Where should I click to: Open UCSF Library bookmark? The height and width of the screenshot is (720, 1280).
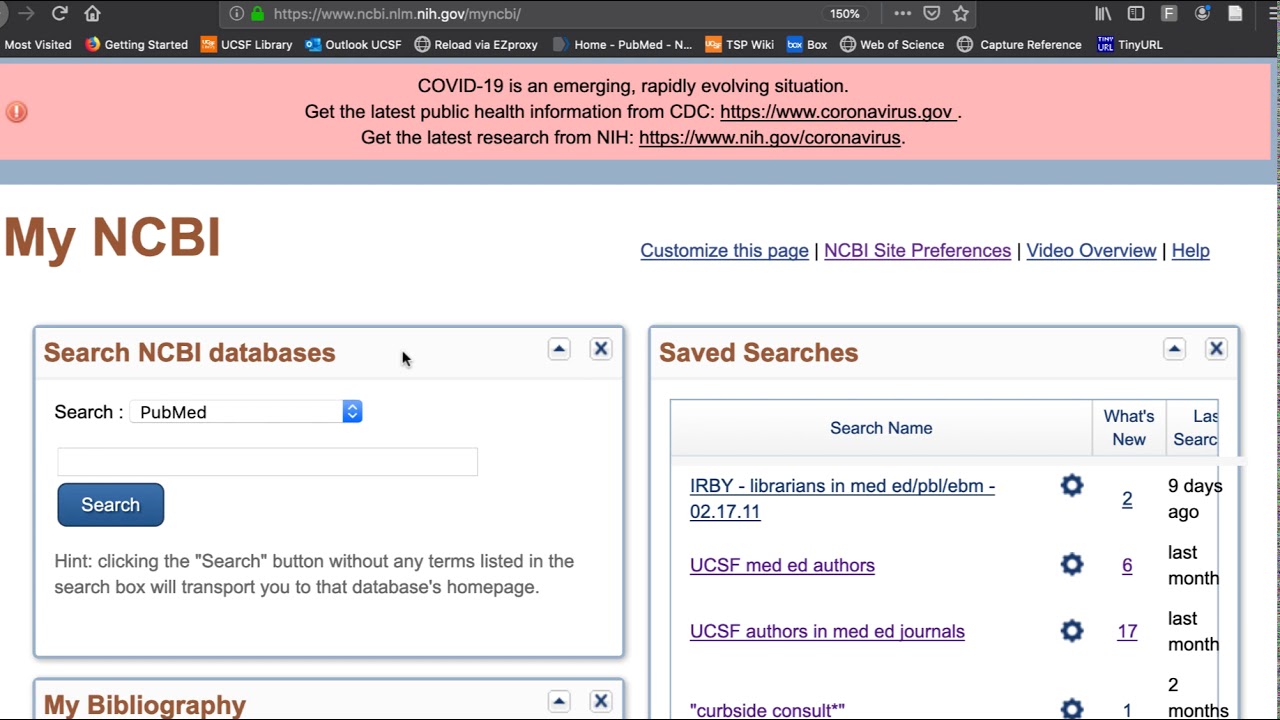[x=246, y=44]
